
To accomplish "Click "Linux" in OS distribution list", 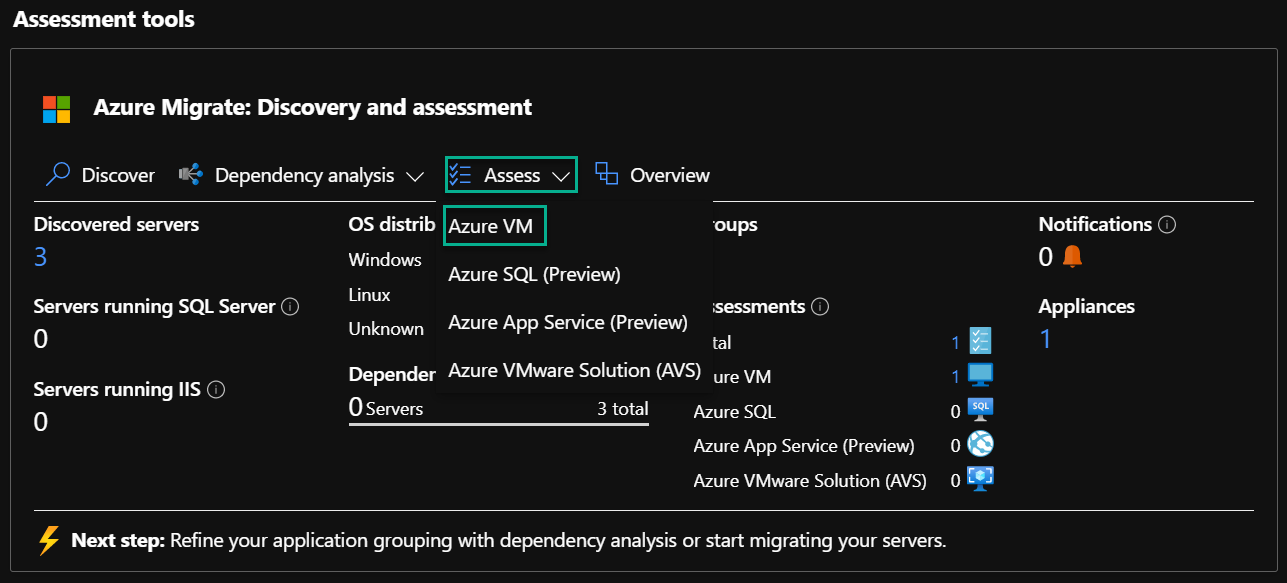I will (369, 295).
